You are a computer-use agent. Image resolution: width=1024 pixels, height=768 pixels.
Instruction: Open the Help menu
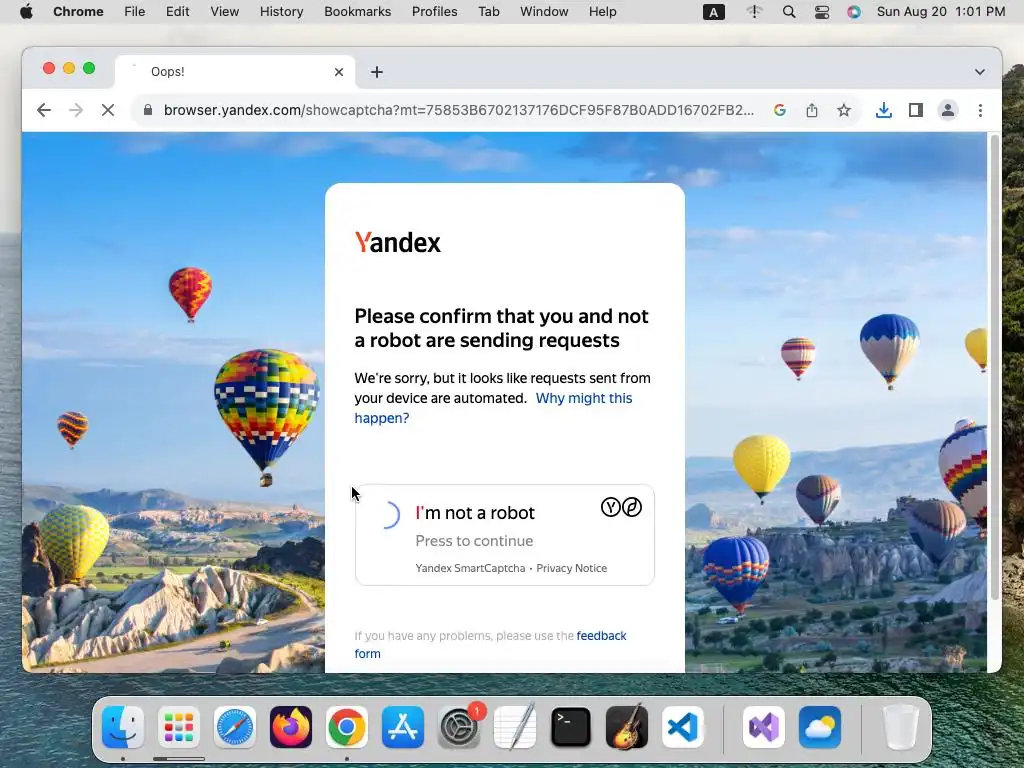coord(602,12)
